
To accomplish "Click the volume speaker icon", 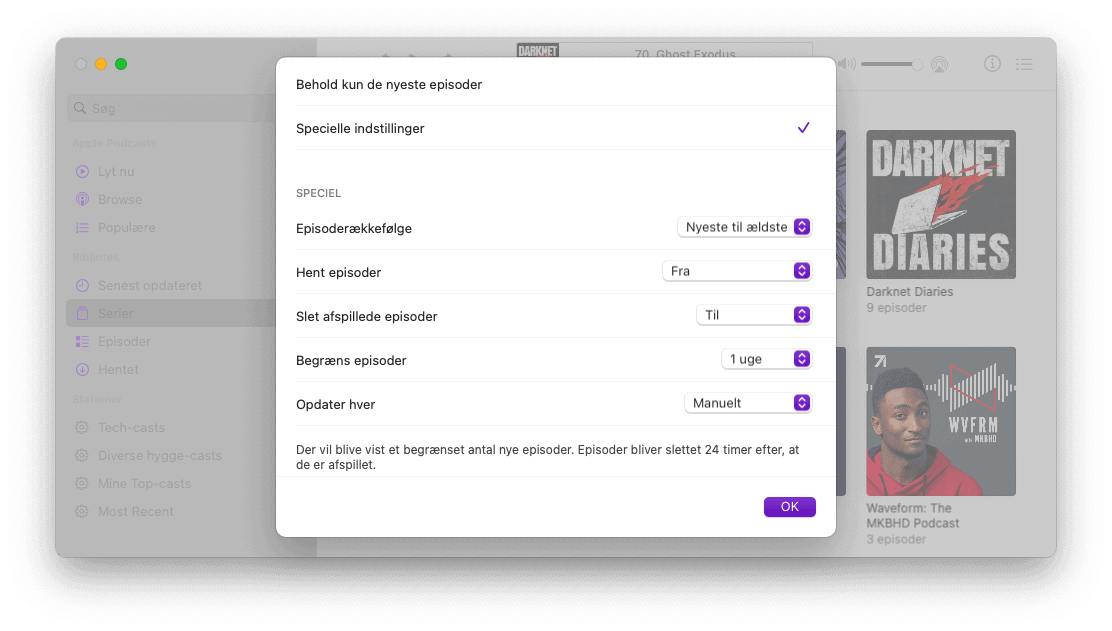I will coord(846,64).
